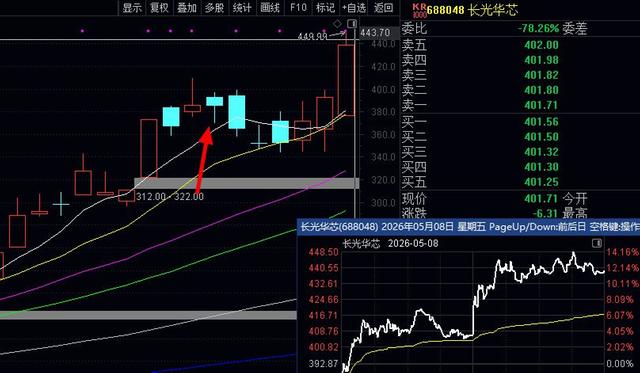
Task: Select 叠加 overlay option in toolbar
Action: [187, 7]
